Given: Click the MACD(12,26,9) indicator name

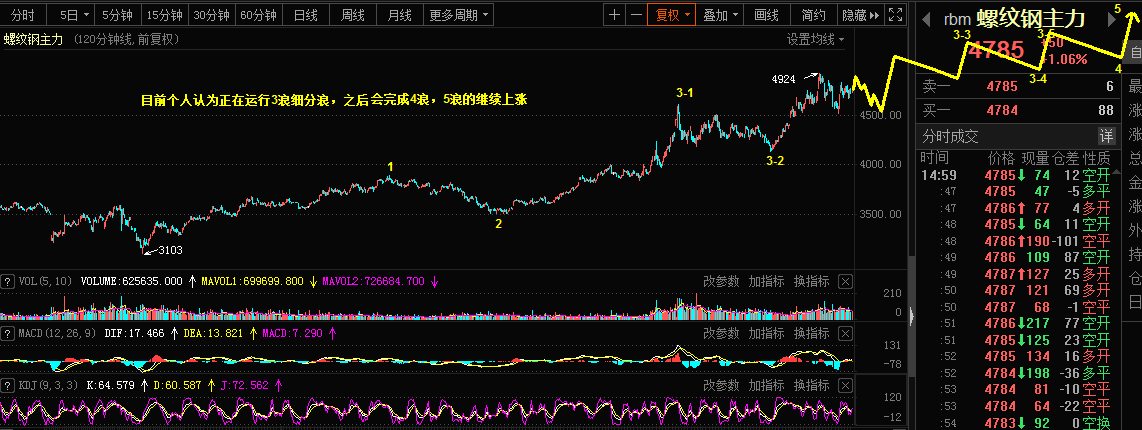Looking at the screenshot, I should [56, 333].
